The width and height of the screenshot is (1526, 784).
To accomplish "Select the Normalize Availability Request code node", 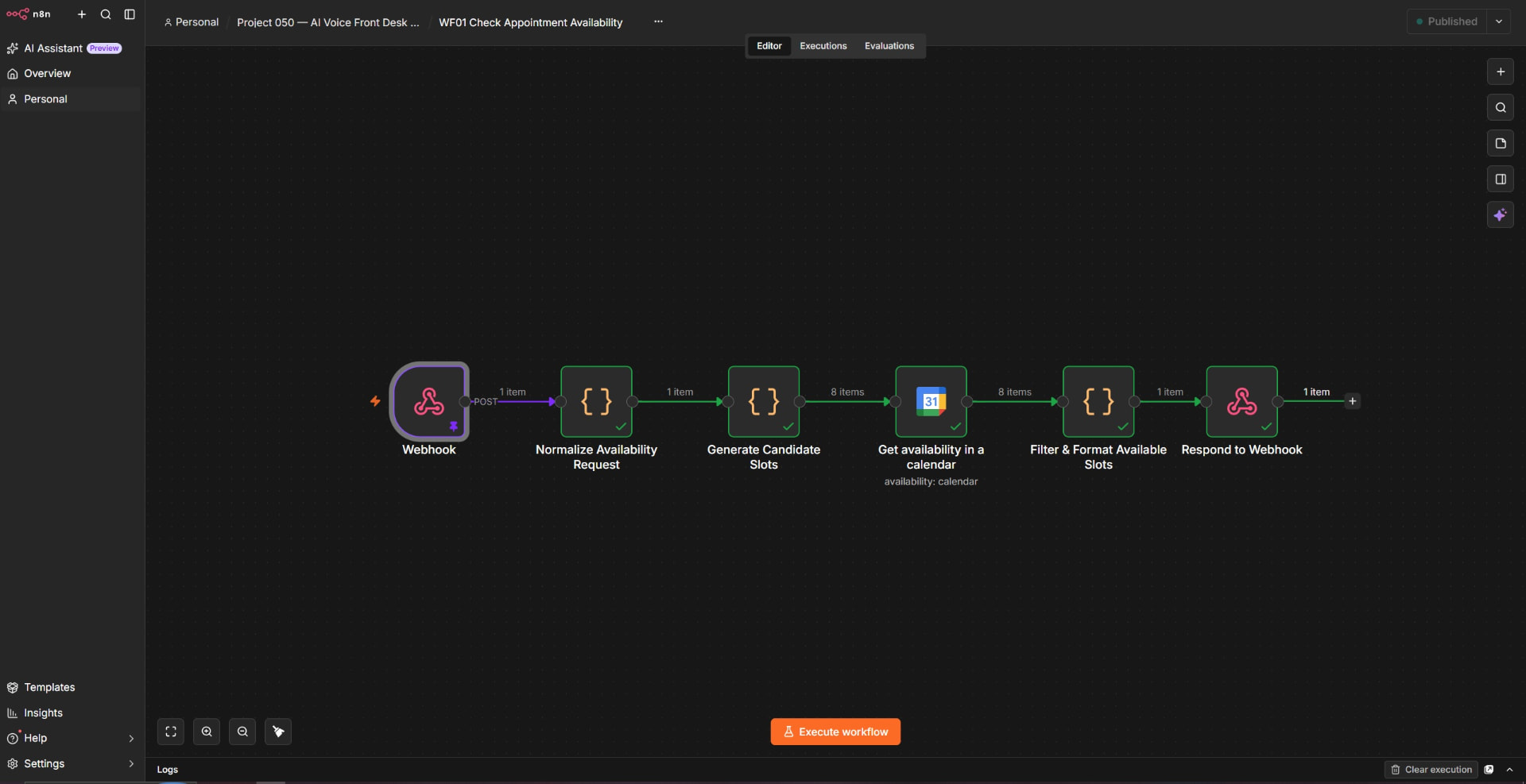I will point(596,401).
